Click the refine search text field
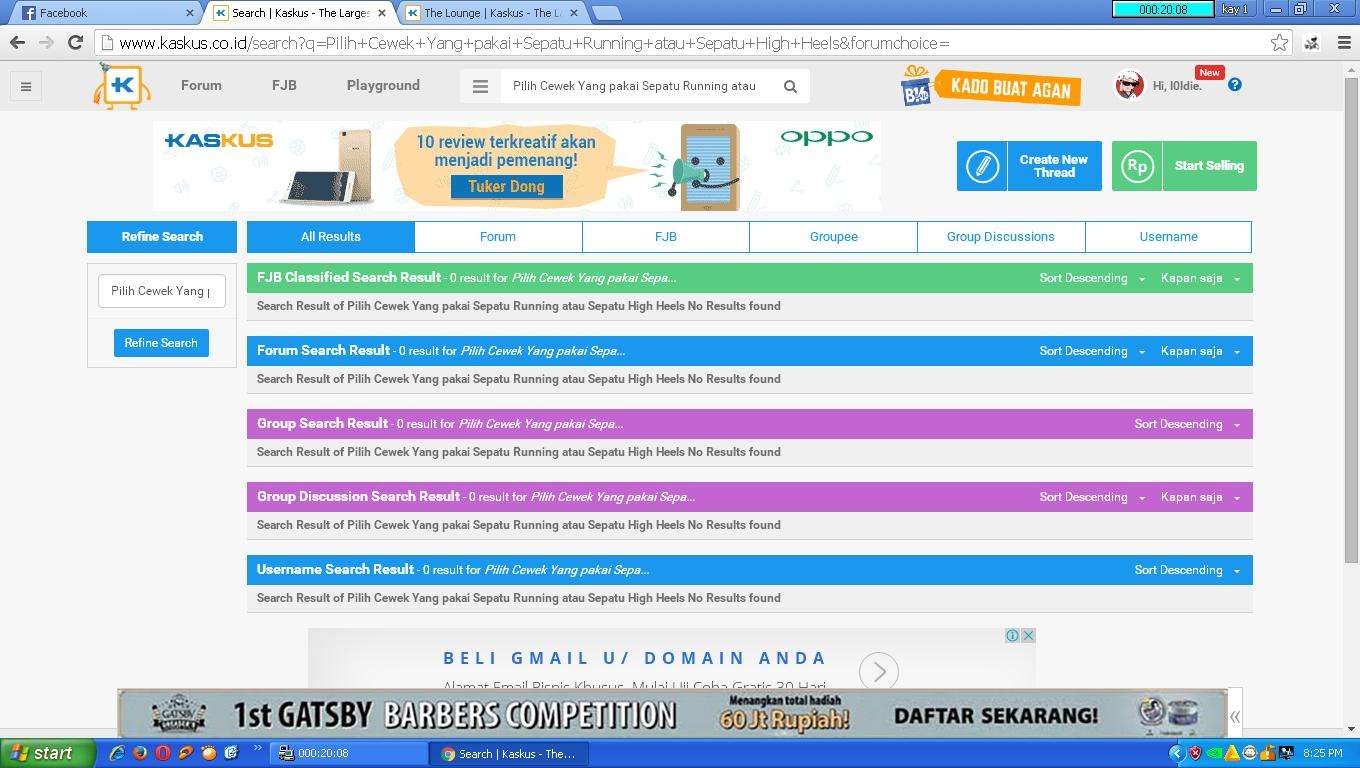 161,291
